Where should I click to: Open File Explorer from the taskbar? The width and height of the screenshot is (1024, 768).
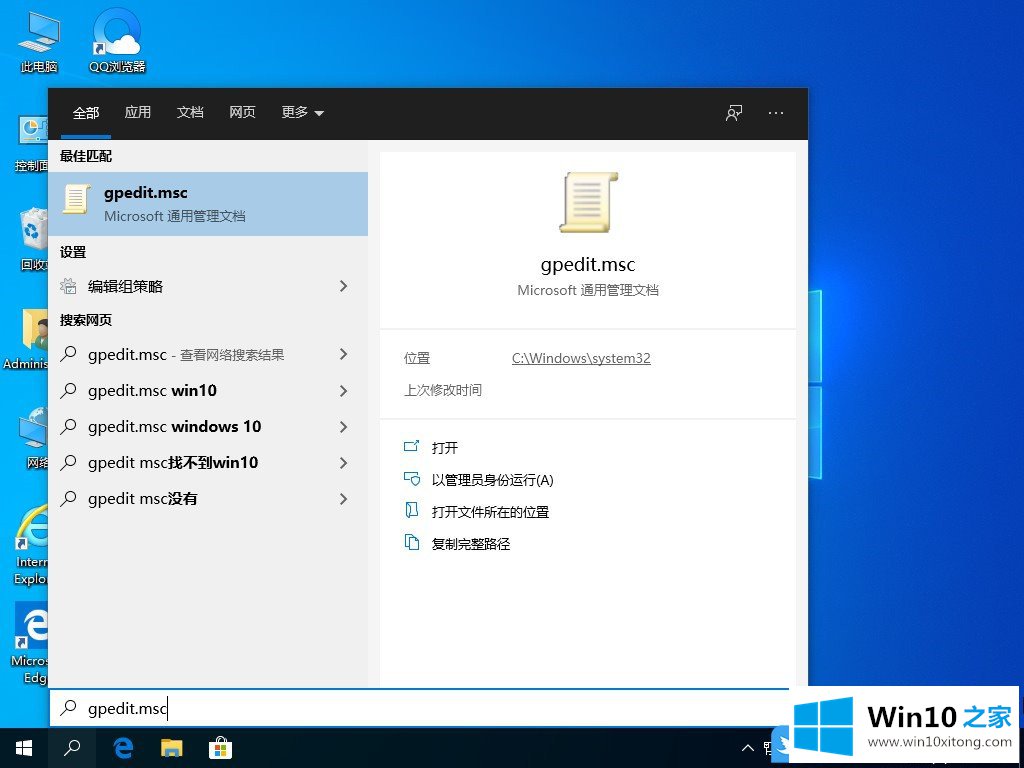pos(172,747)
